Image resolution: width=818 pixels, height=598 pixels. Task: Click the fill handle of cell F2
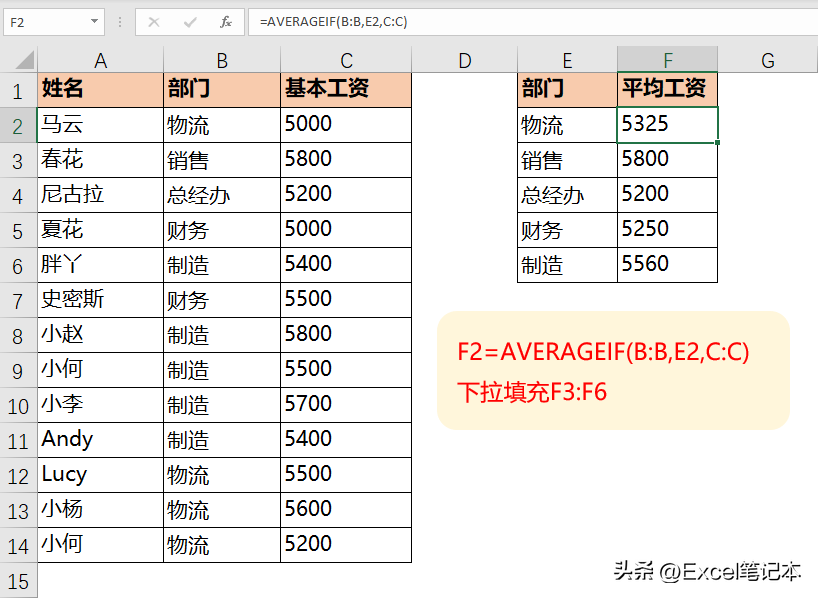click(718, 142)
